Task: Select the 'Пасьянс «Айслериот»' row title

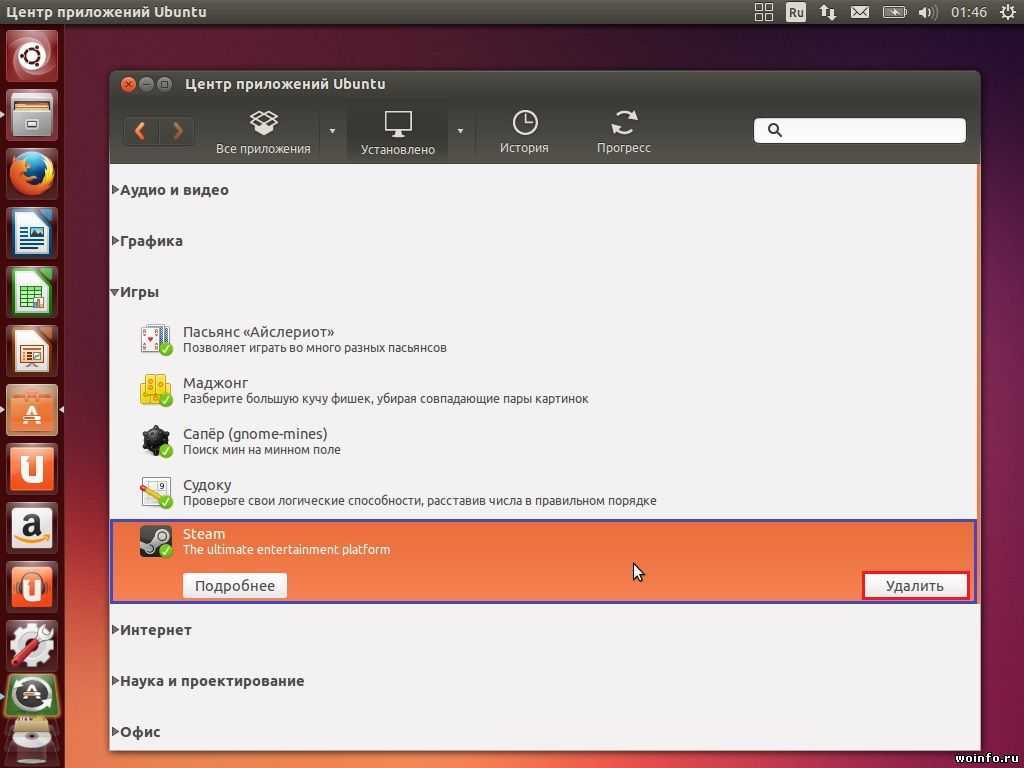Action: coord(259,332)
